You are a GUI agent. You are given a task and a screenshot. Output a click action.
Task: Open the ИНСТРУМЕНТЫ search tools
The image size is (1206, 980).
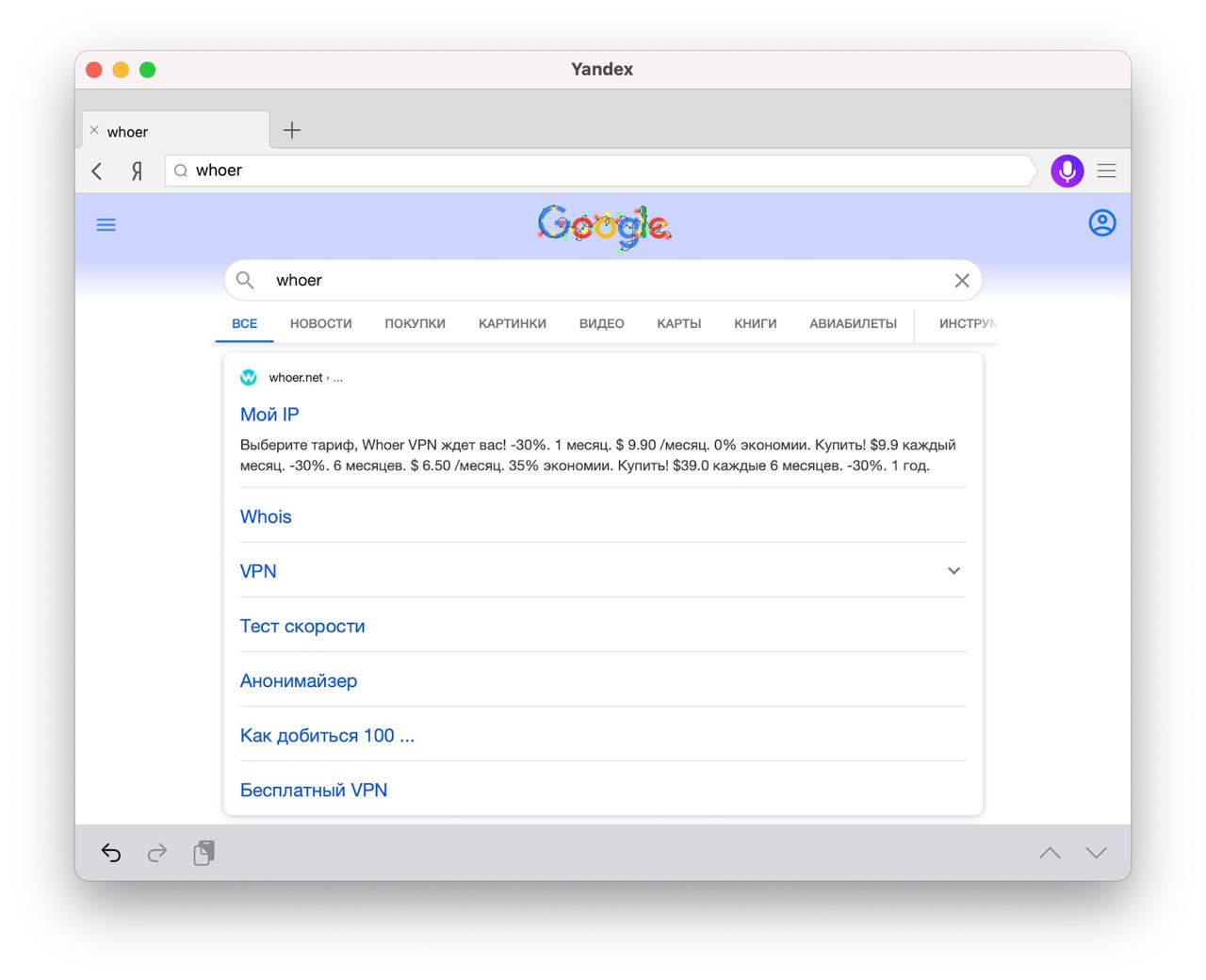tap(968, 323)
